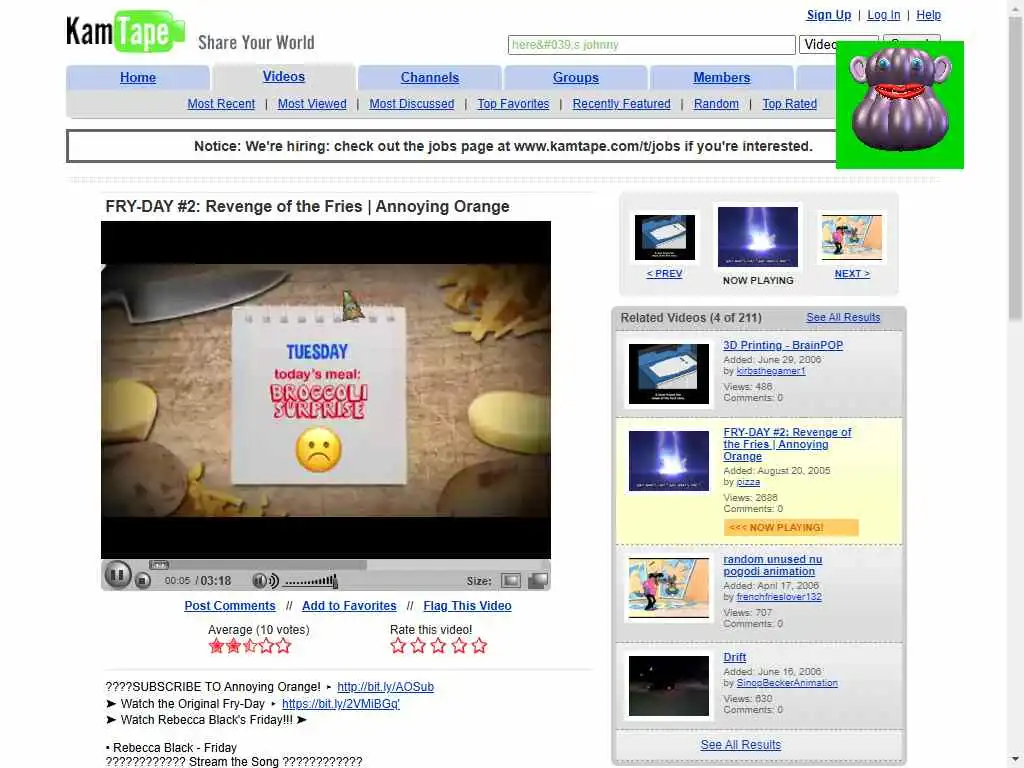
Task: Rate the video four stars
Action: [459, 646]
